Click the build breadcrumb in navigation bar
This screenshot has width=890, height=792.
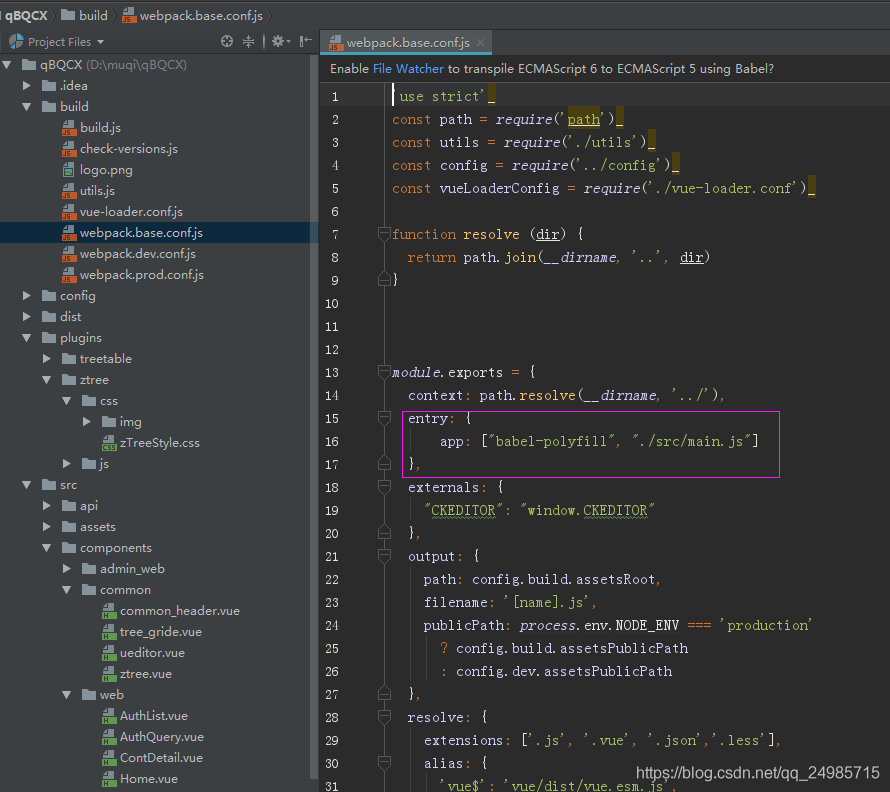93,15
